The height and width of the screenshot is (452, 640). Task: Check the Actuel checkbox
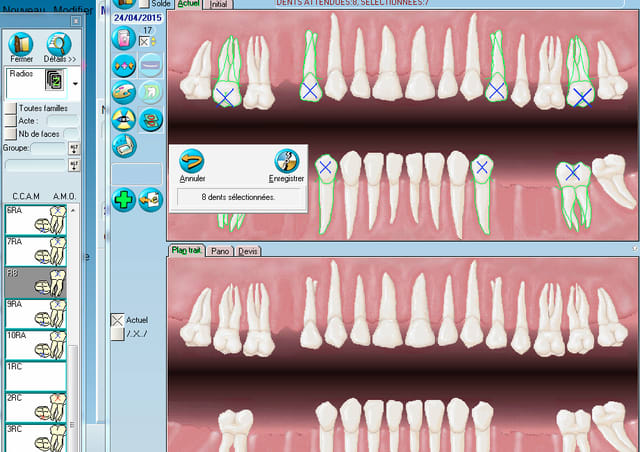[118, 320]
